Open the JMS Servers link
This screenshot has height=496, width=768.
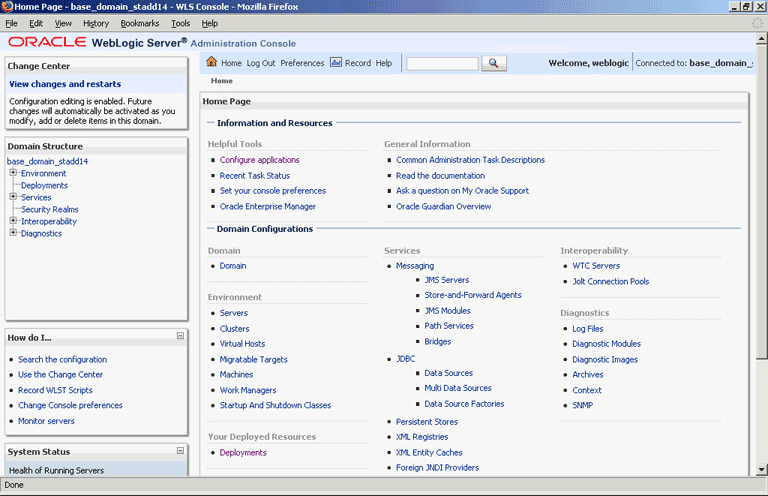(447, 280)
